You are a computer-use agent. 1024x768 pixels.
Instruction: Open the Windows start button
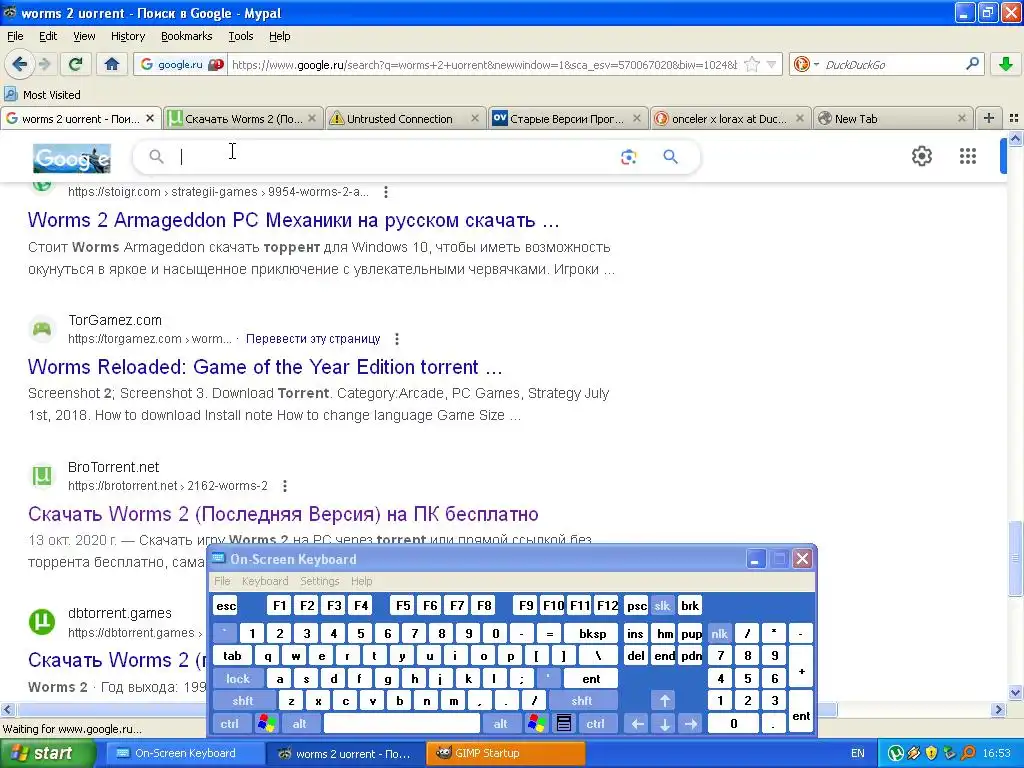click(x=47, y=753)
